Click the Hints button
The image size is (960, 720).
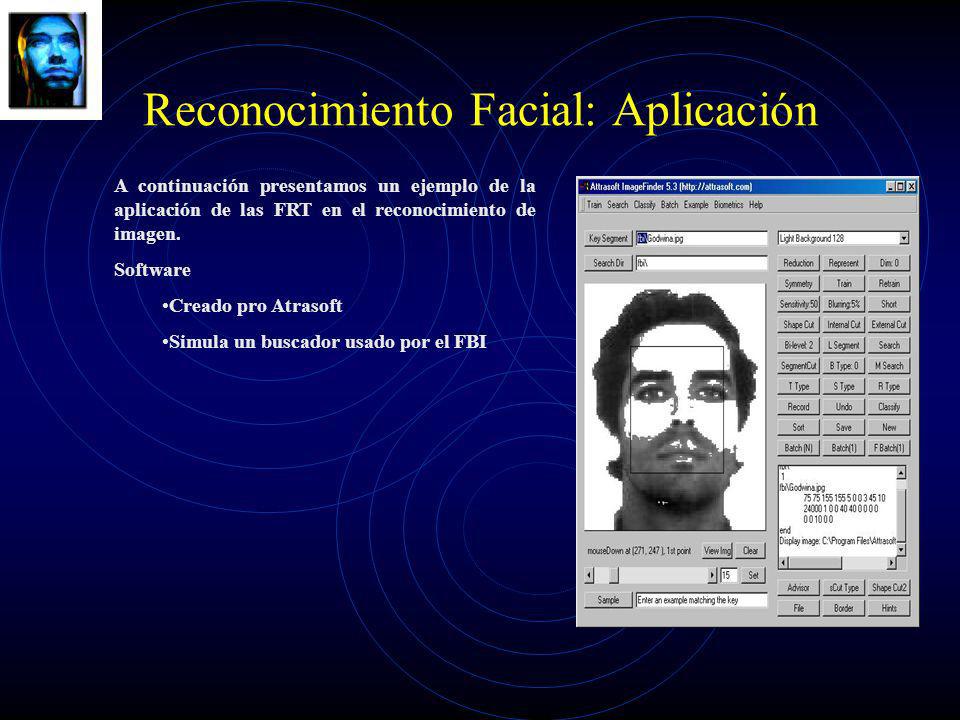click(x=889, y=609)
